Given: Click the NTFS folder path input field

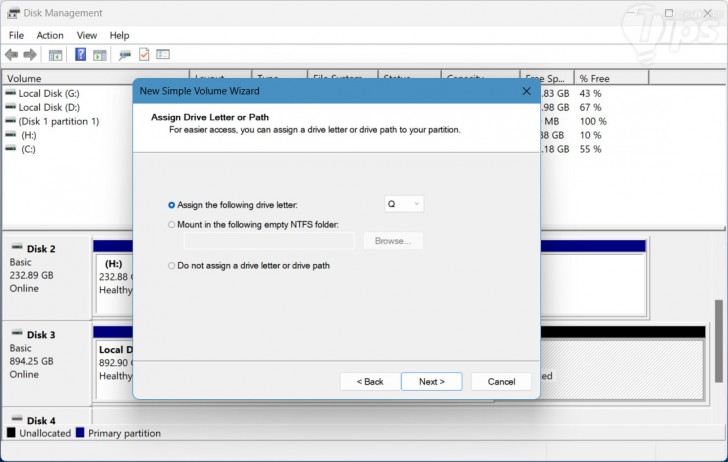Looking at the screenshot, I should (x=269, y=241).
